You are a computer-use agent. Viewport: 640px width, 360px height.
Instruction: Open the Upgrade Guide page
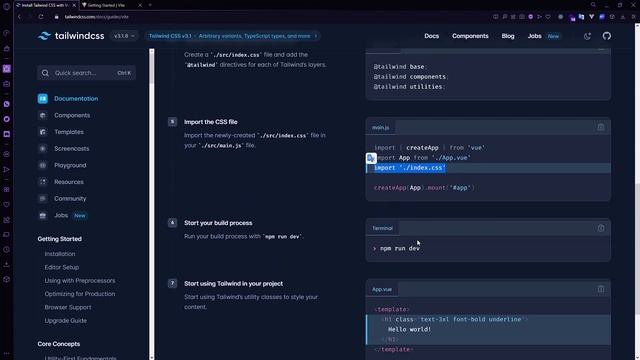(x=66, y=321)
